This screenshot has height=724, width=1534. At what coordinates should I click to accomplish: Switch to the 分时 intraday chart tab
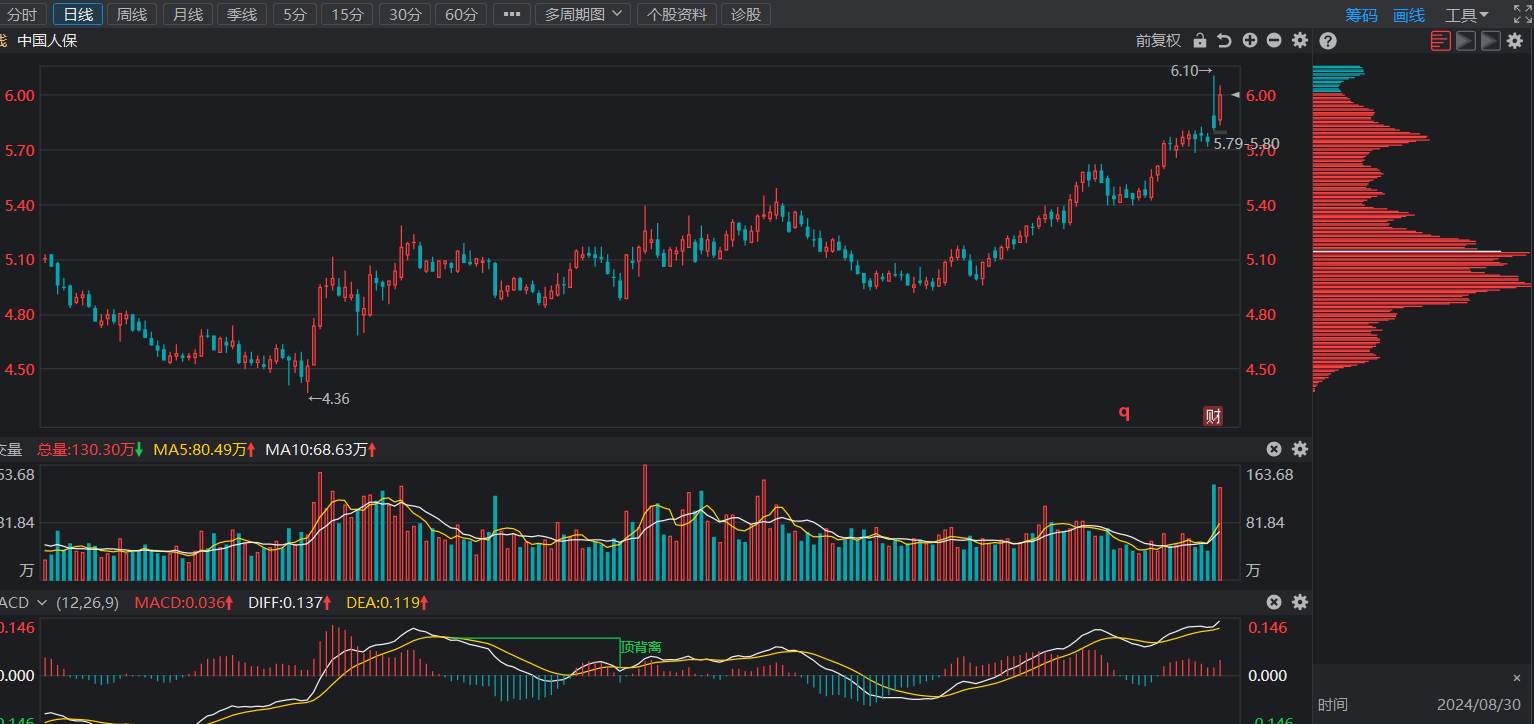pos(22,14)
